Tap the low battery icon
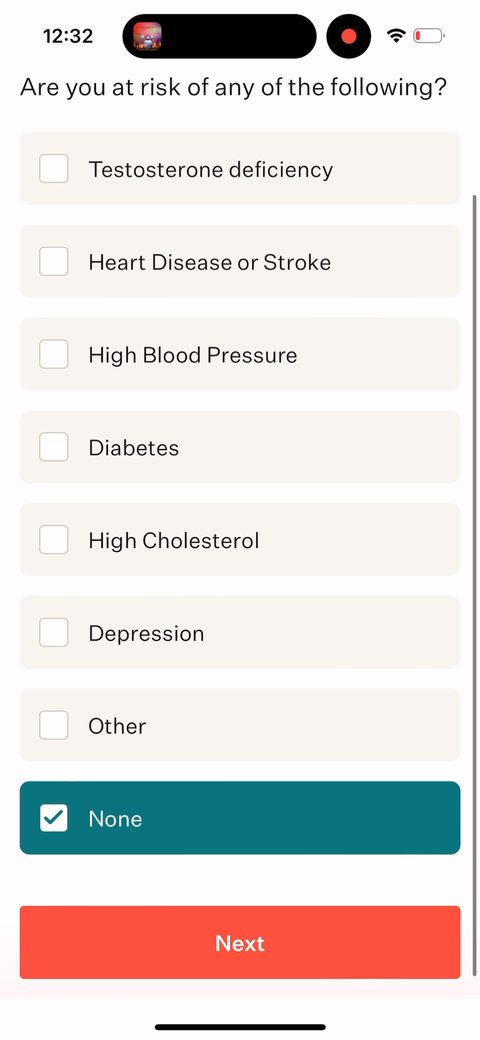The width and height of the screenshot is (480, 1040). [429, 36]
